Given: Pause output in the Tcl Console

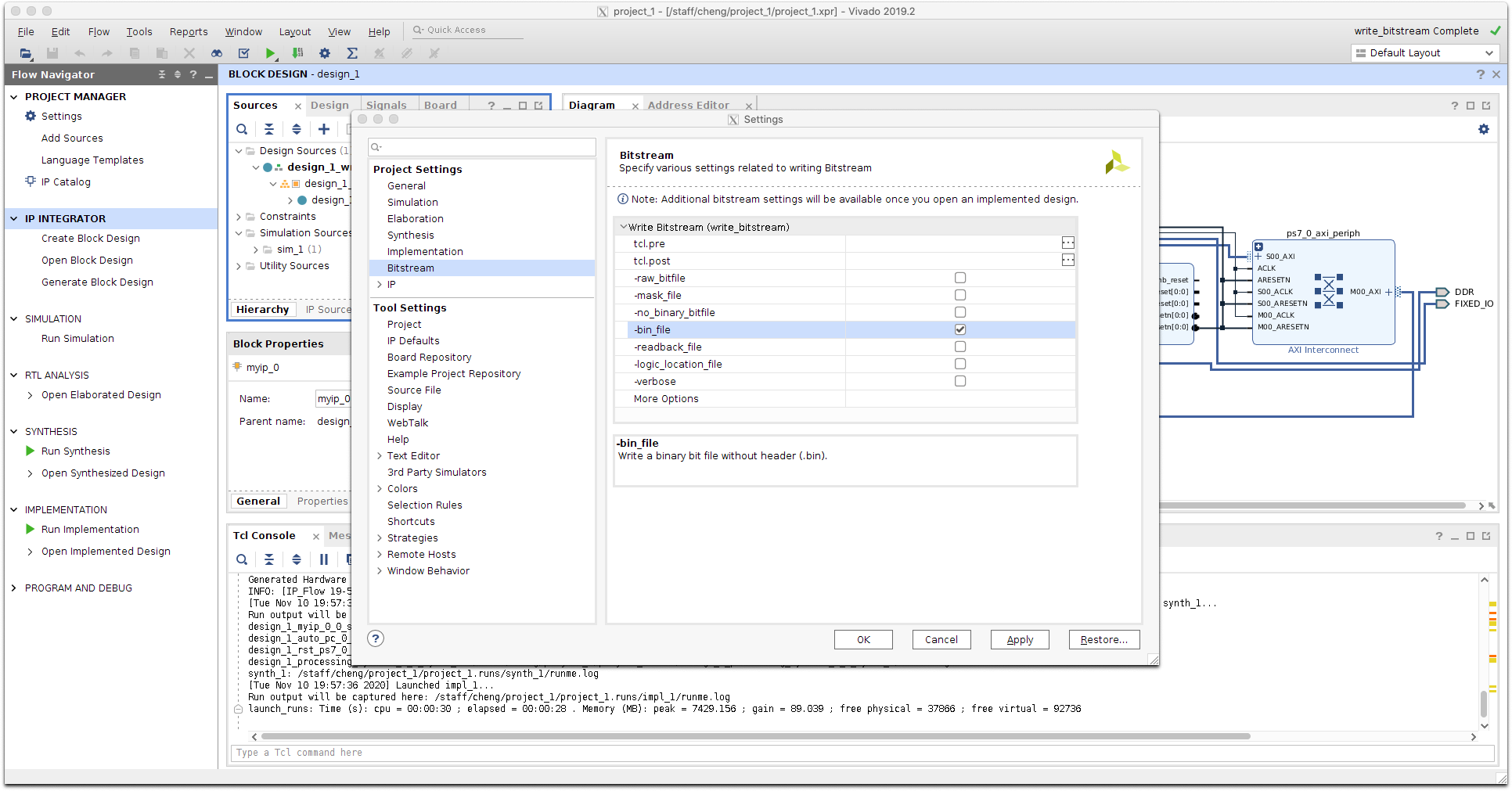Looking at the screenshot, I should [324, 559].
